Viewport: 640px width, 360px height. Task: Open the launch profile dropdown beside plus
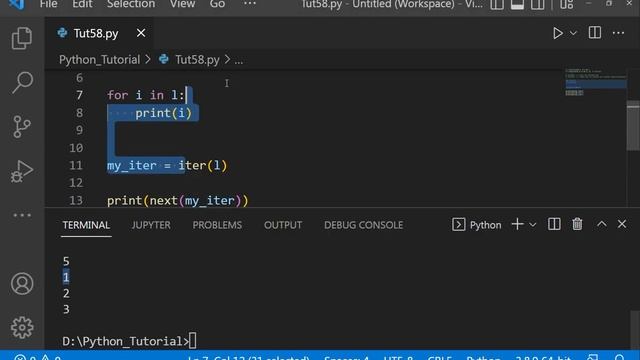click(533, 224)
